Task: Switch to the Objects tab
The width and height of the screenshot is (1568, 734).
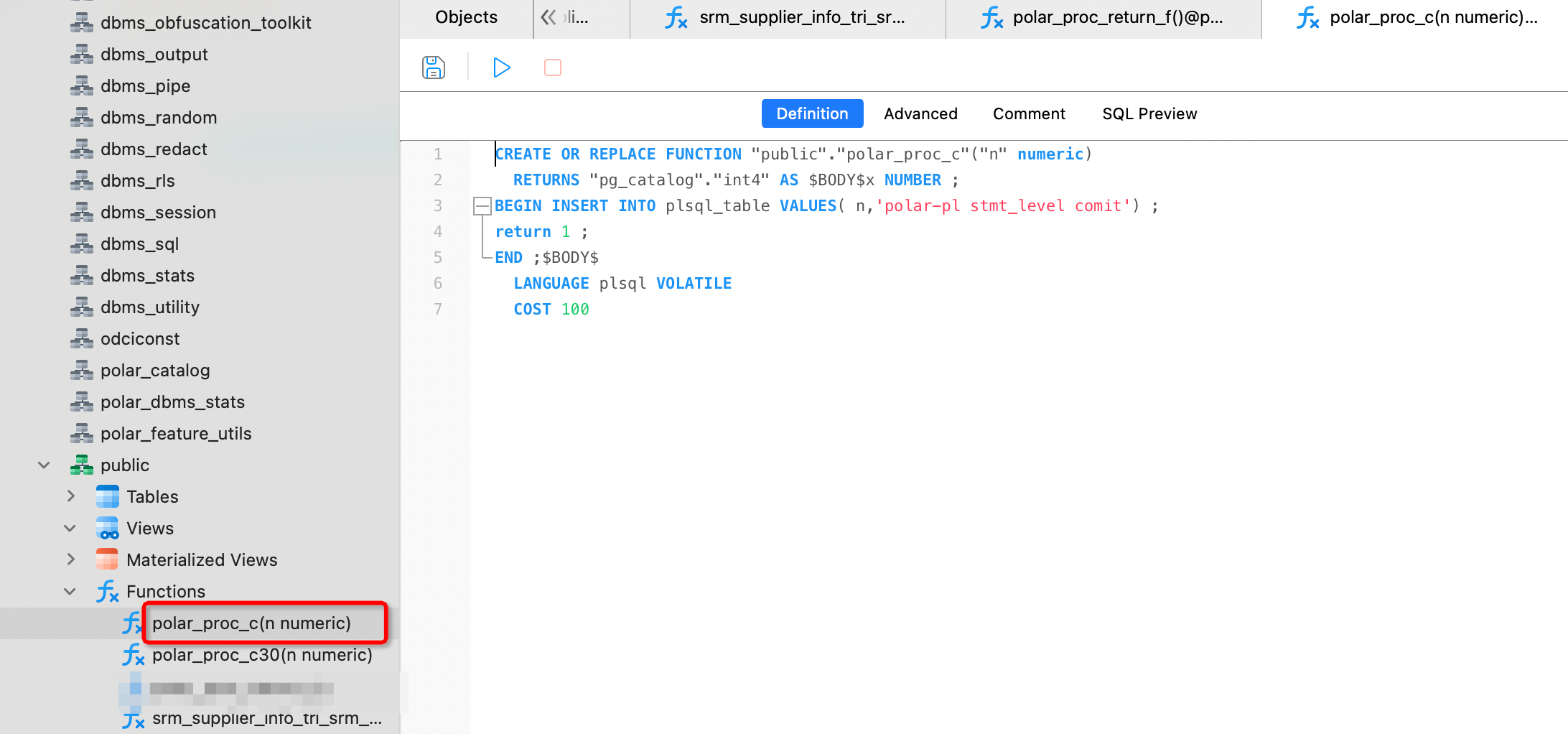Action: [467, 17]
